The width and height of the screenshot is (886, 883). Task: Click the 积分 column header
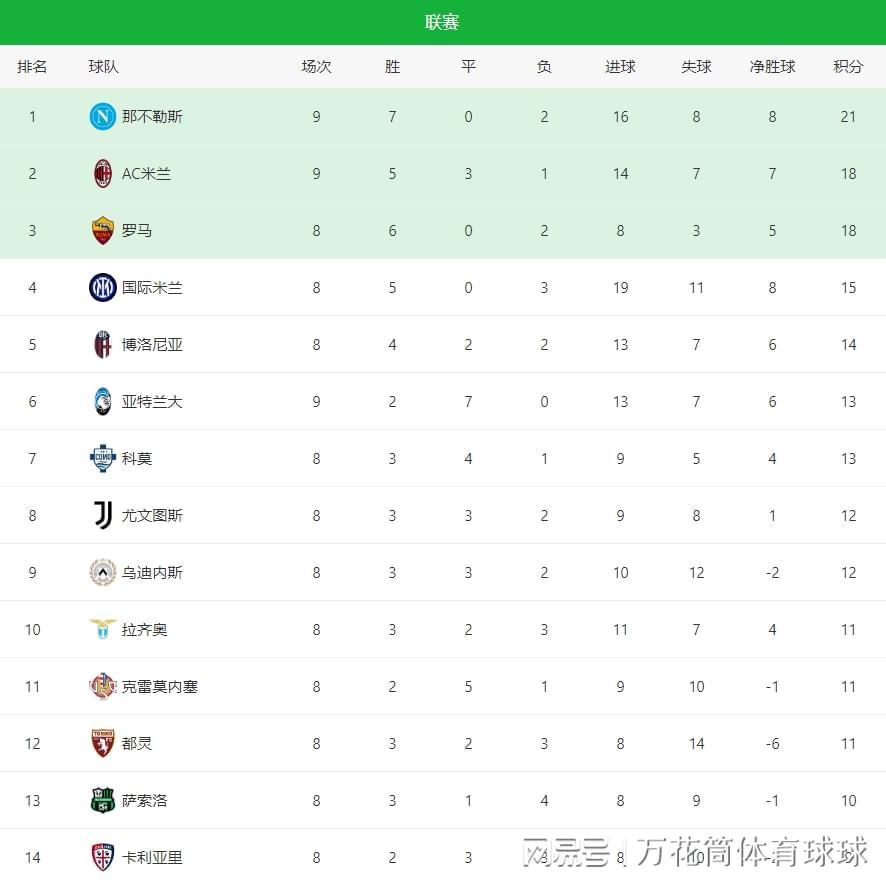click(x=848, y=67)
